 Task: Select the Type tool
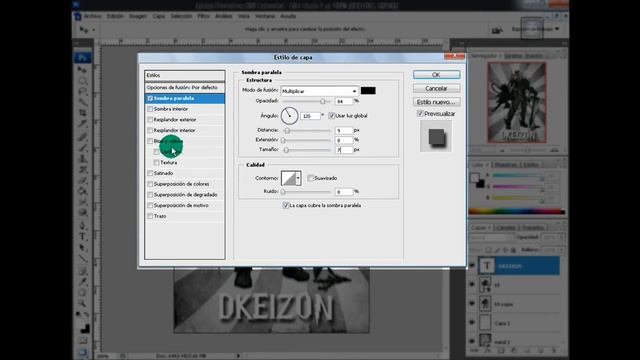82,236
